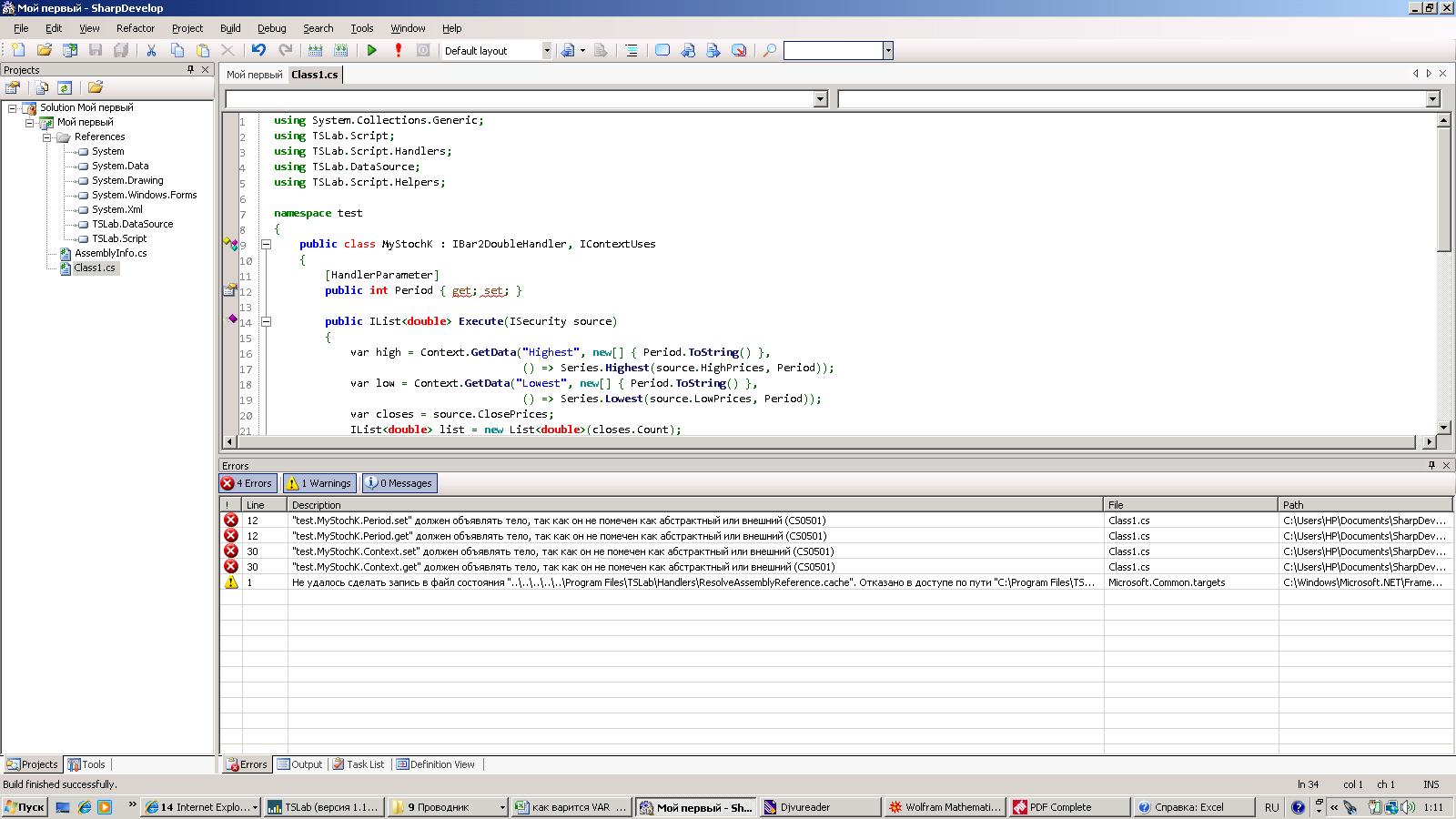Click the Cut scissors icon
Viewport: 1456px width, 819px height.
point(151,51)
